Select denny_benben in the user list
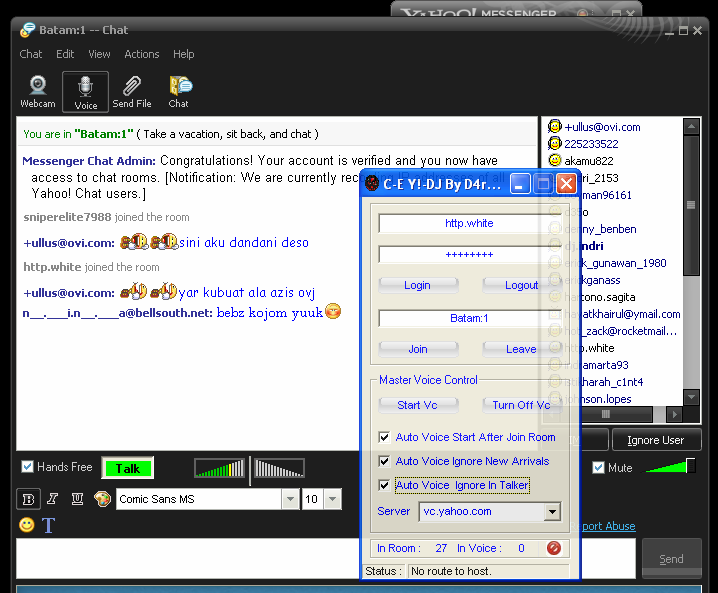The width and height of the screenshot is (718, 593). [600, 229]
